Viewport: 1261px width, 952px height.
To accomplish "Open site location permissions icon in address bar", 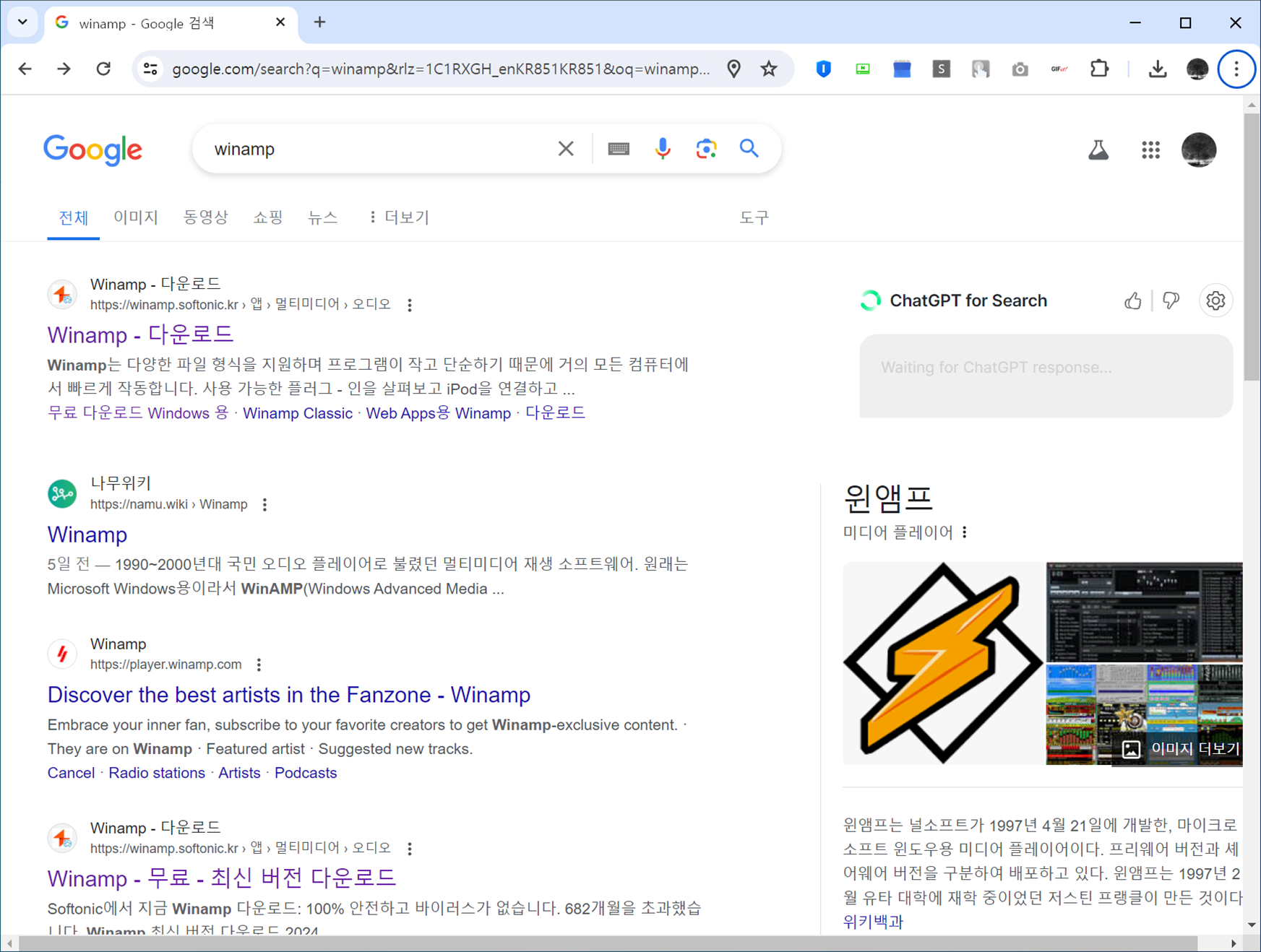I will point(733,69).
